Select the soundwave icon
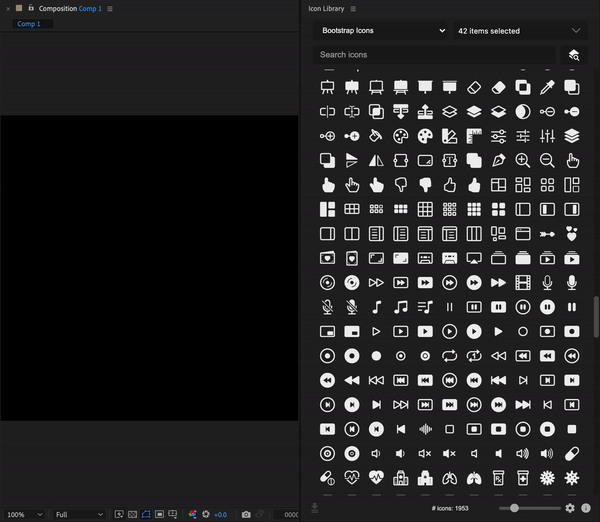600x522 pixels. point(425,429)
